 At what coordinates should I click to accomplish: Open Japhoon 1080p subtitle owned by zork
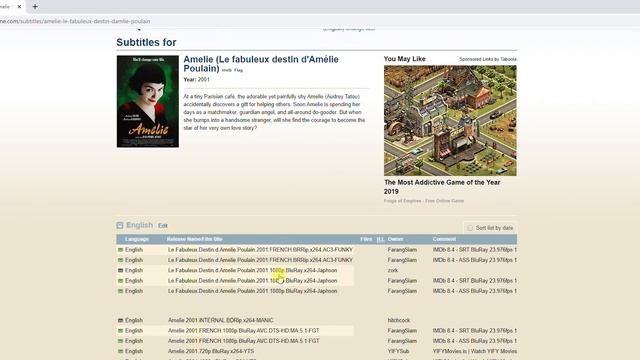(x=252, y=271)
